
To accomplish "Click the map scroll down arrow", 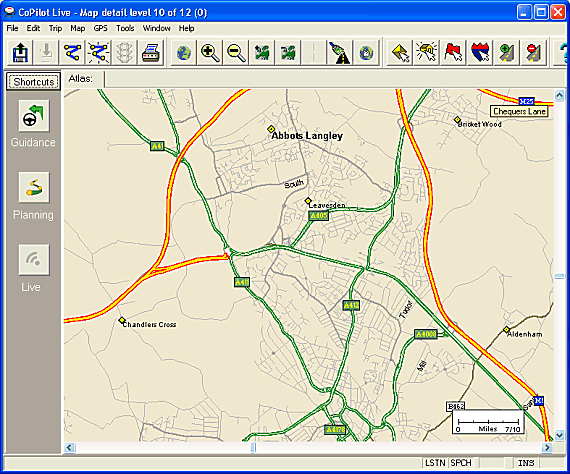I will (559, 435).
